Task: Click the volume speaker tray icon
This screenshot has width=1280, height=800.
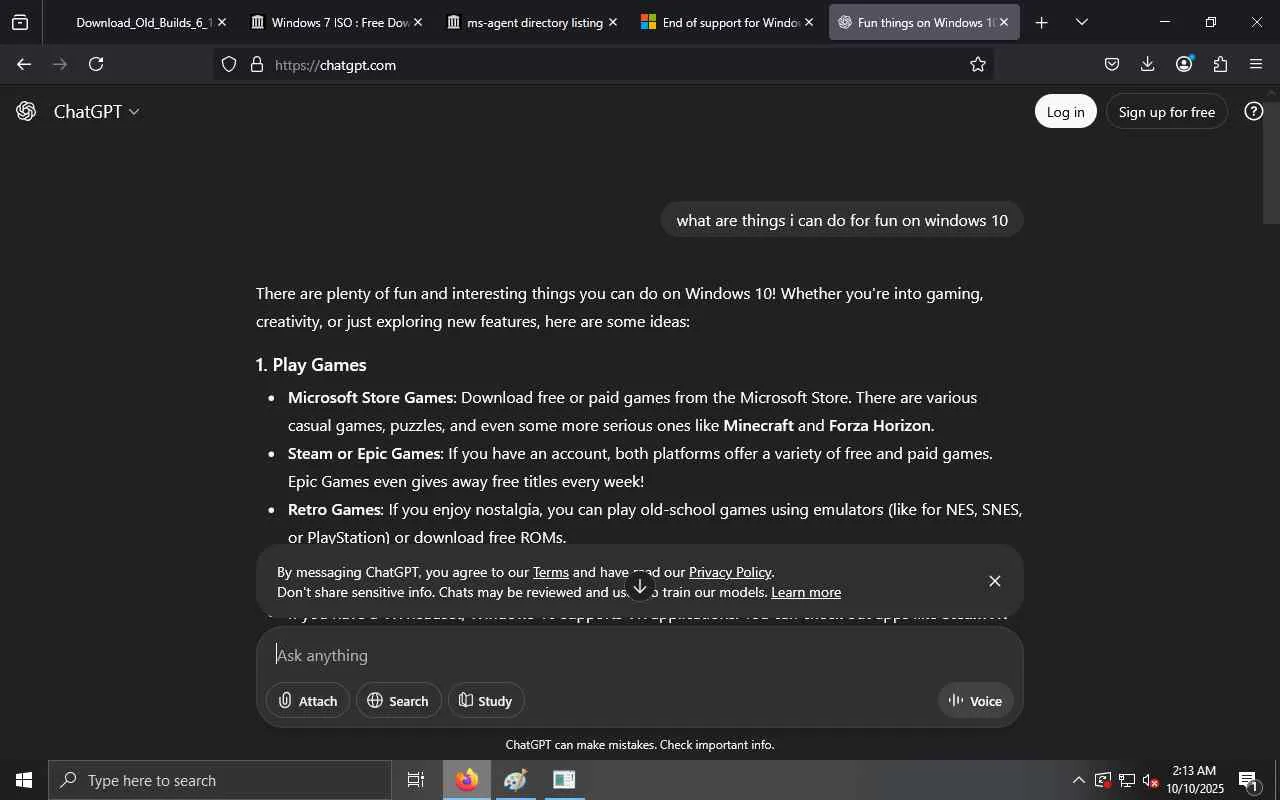Action: pos(1151,781)
